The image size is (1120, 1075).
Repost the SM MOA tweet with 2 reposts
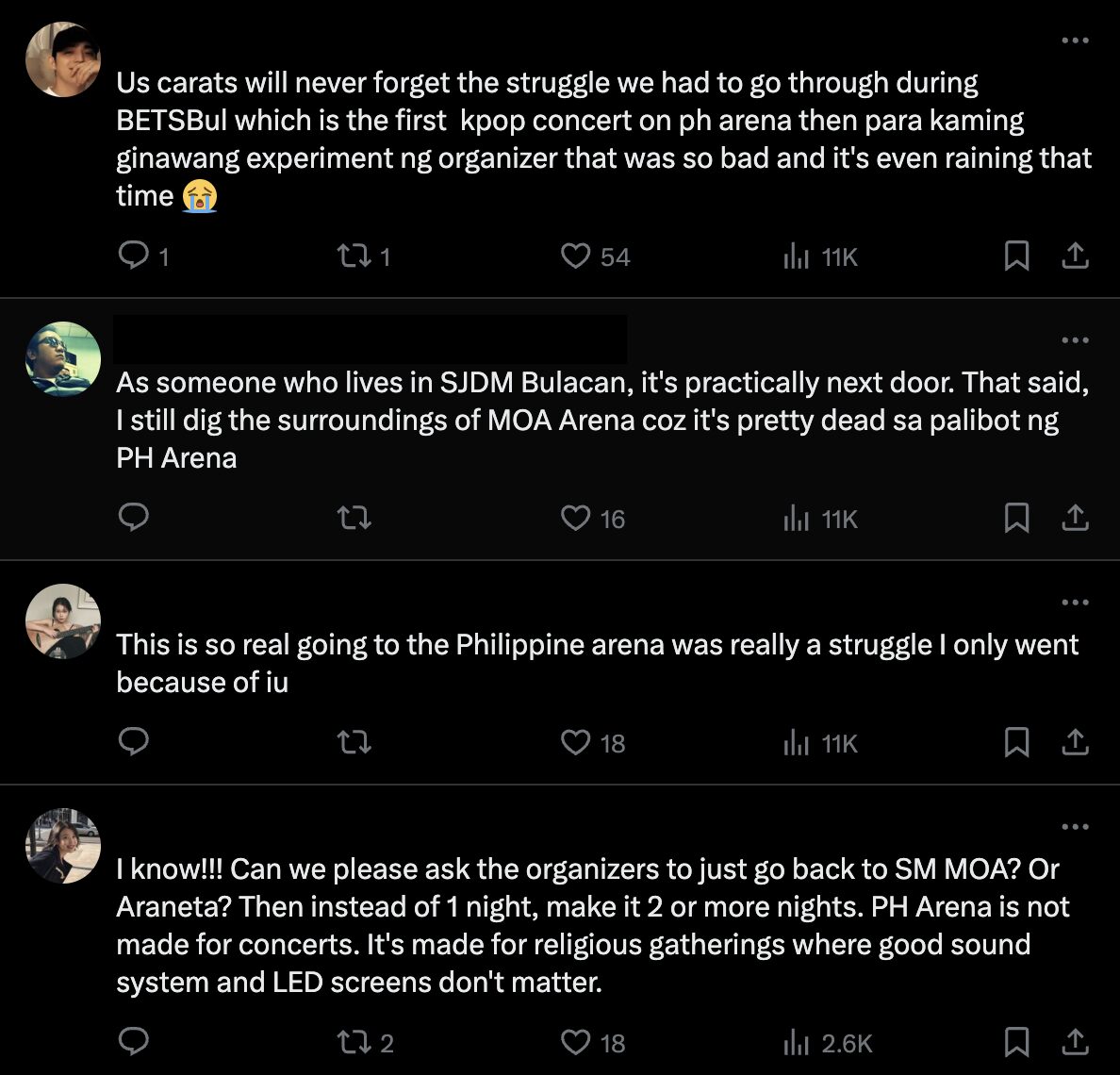point(354,1042)
